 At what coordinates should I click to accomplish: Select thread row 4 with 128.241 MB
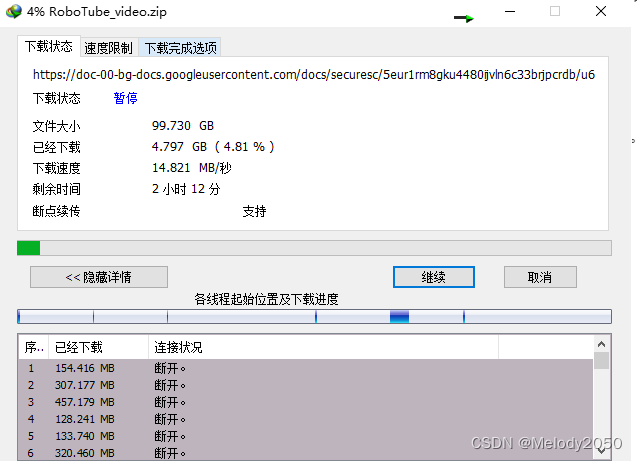pos(306,419)
